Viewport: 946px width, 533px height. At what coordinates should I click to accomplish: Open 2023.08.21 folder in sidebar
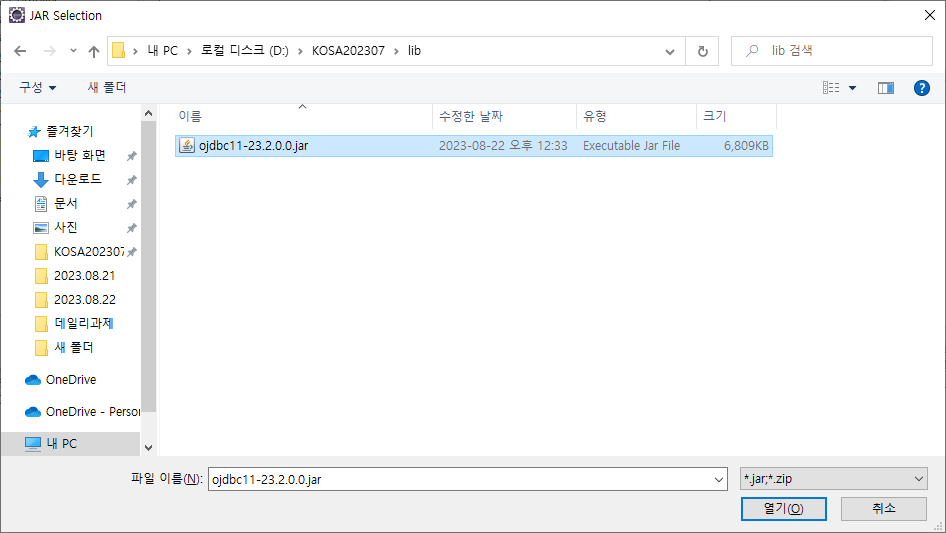[84, 275]
